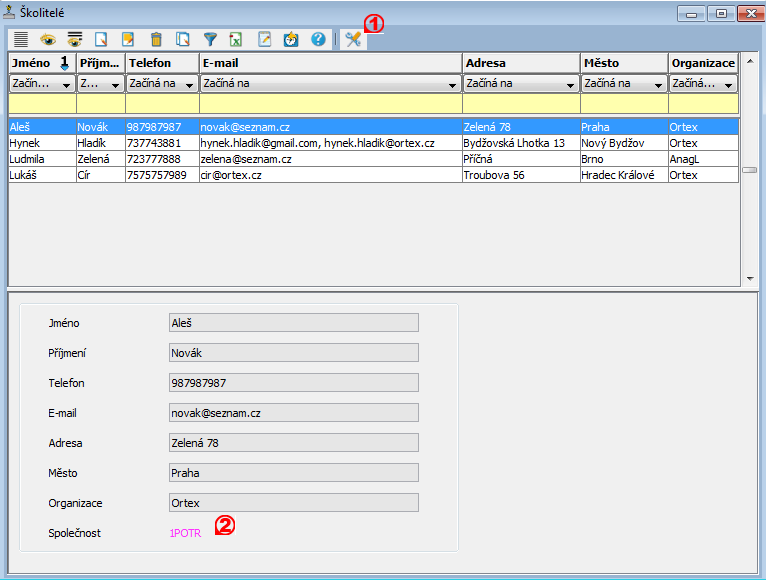766x580 pixels.
Task: Click the edit record pencil icon
Action: 128,40
